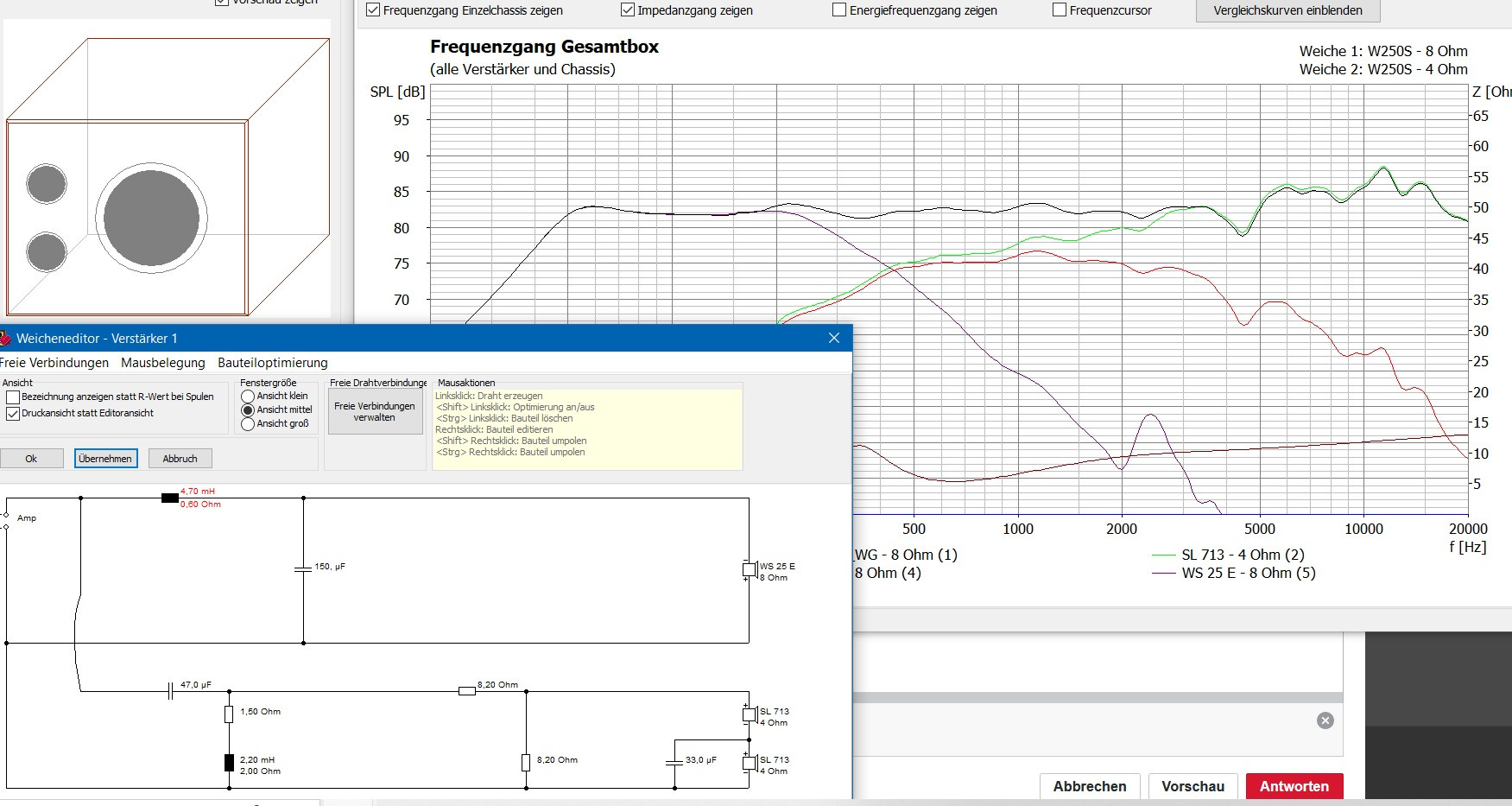
Task: Select the 150 µF capacitor symbol
Action: pos(303,569)
